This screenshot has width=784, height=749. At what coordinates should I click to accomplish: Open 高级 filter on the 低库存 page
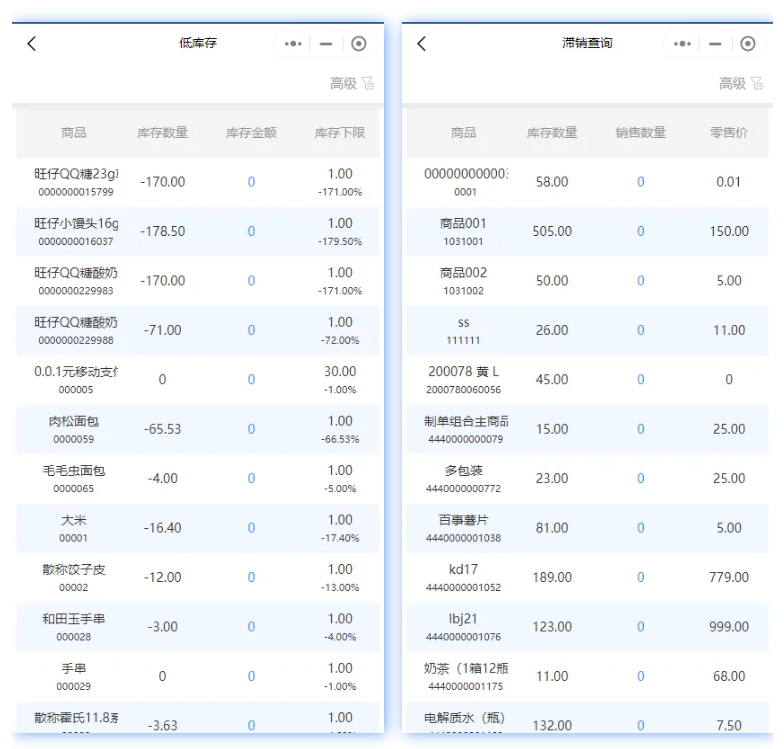pyautogui.click(x=352, y=84)
